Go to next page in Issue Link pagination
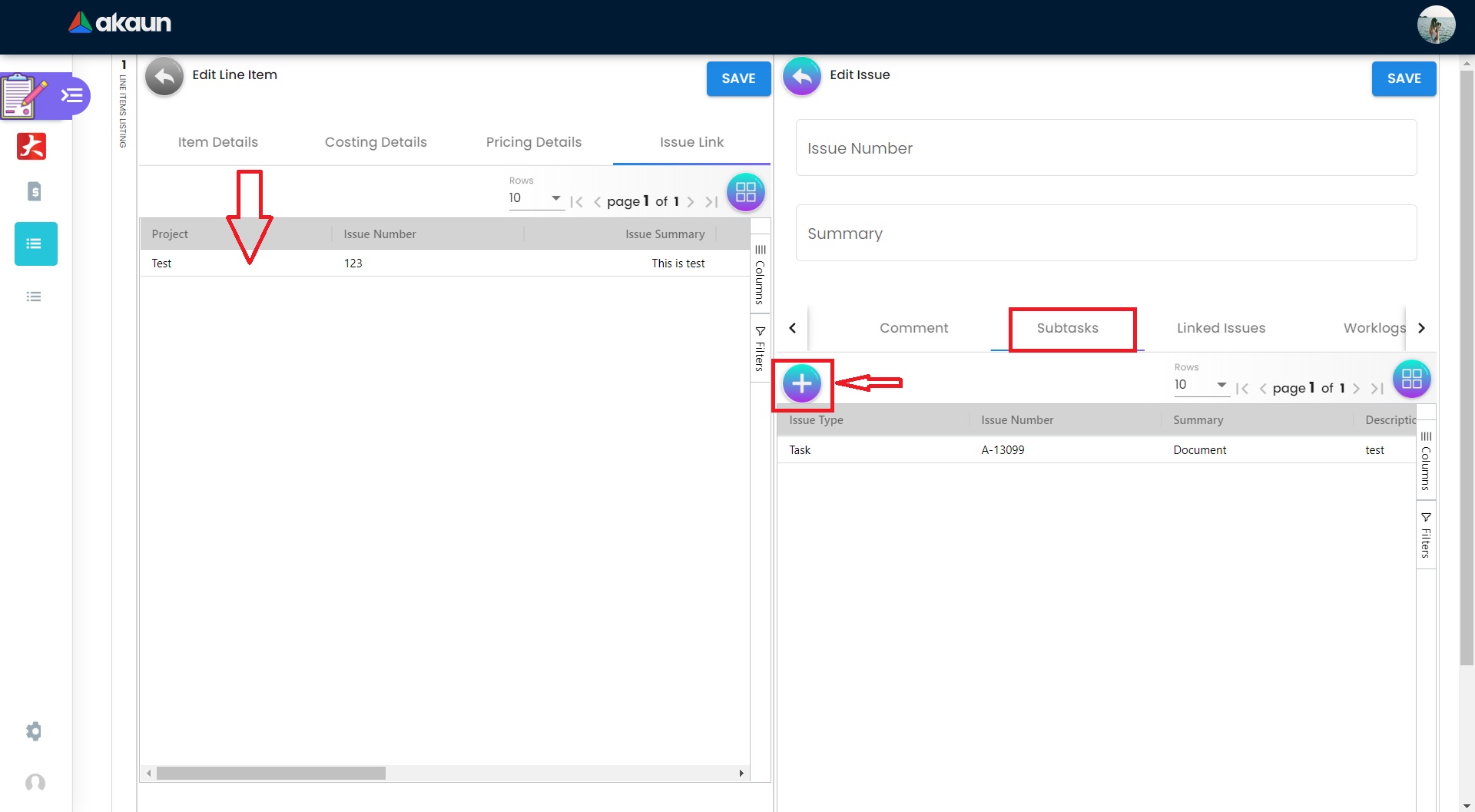The height and width of the screenshot is (812, 1475). [x=691, y=202]
